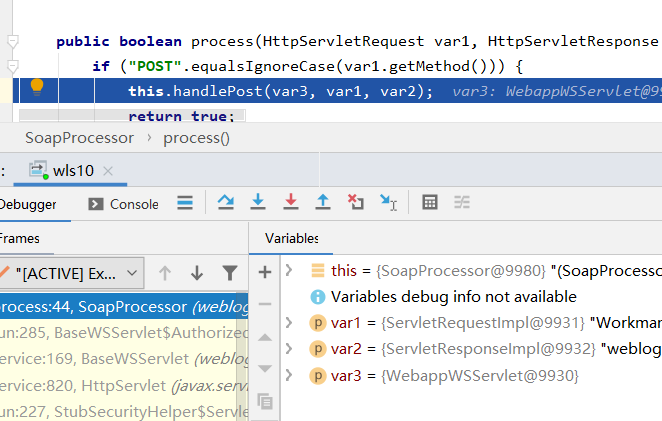Expand the var1 ServletRequestImpl variable

[289, 323]
